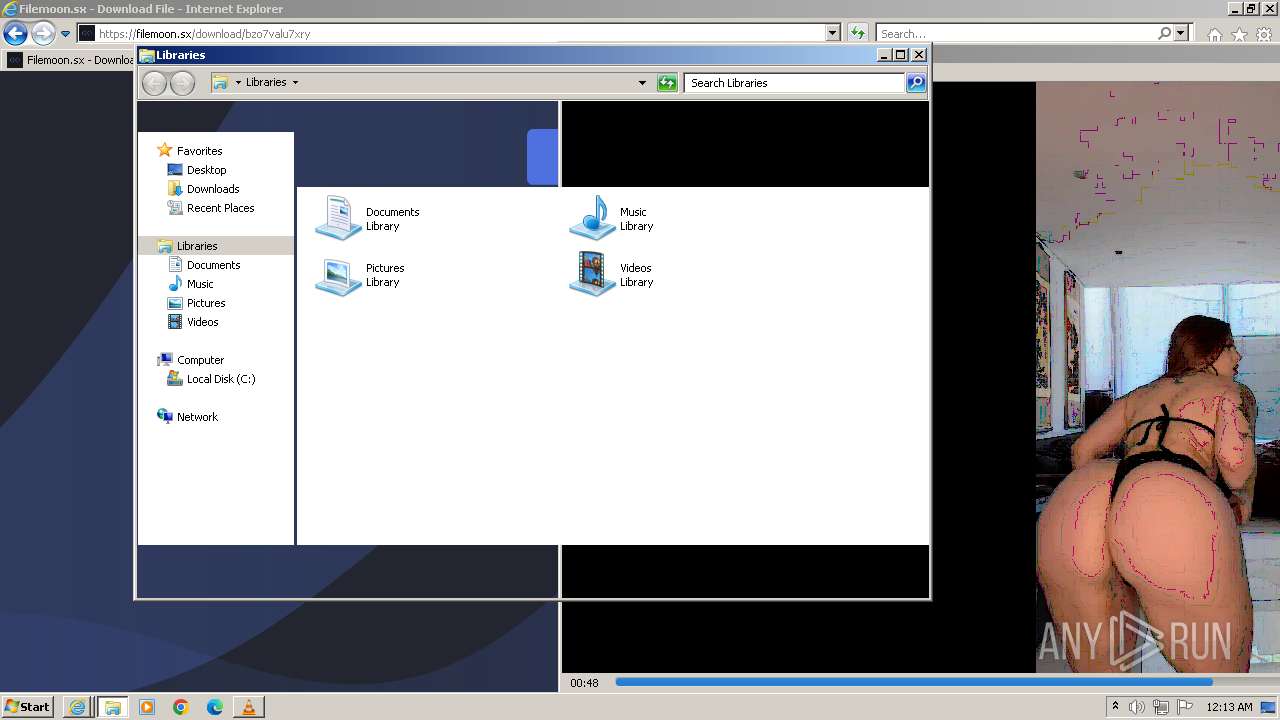Viewport: 1280px width, 720px height.
Task: Click Internet Explorer Forward button
Action: point(42,33)
